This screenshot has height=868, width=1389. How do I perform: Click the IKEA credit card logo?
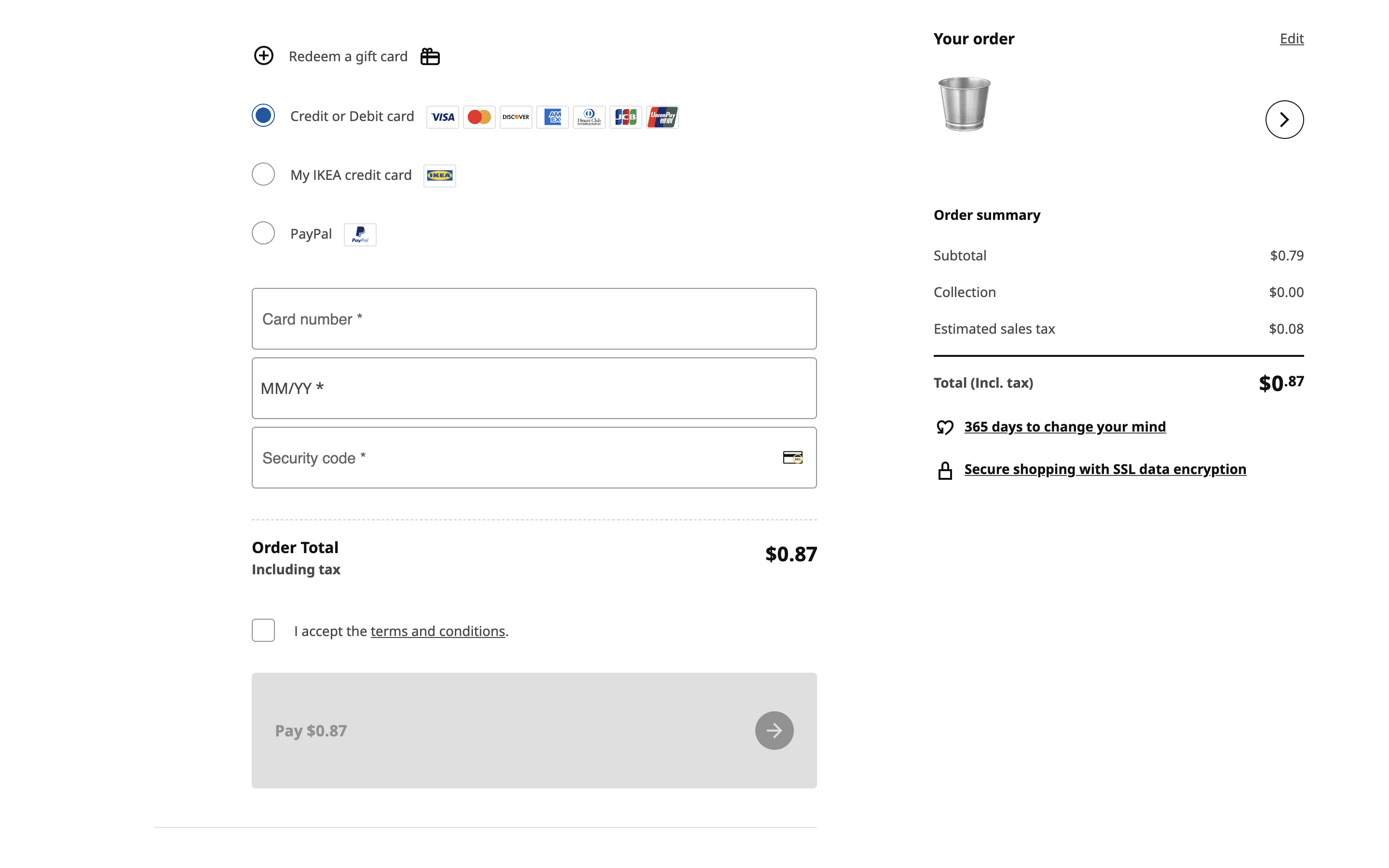tap(440, 176)
